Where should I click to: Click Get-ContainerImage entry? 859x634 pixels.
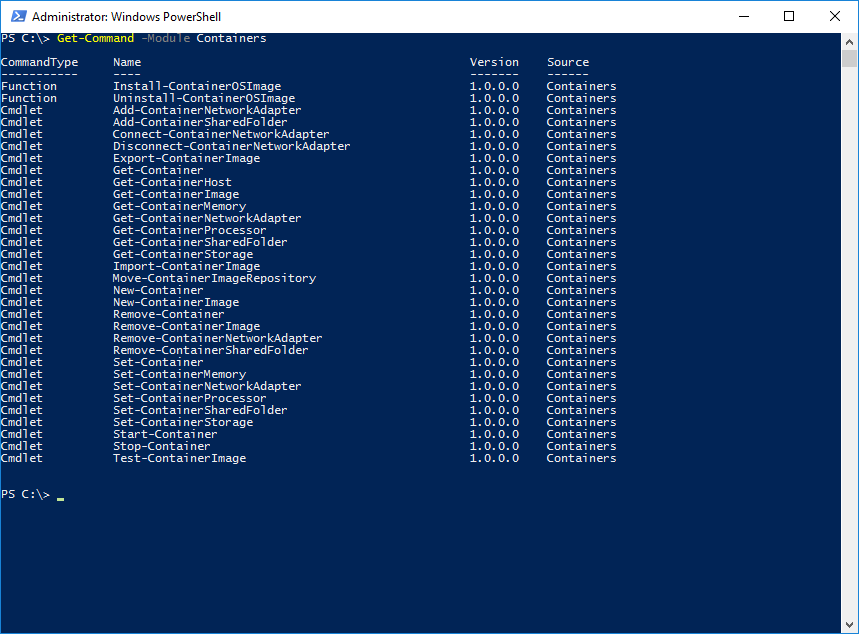click(176, 195)
